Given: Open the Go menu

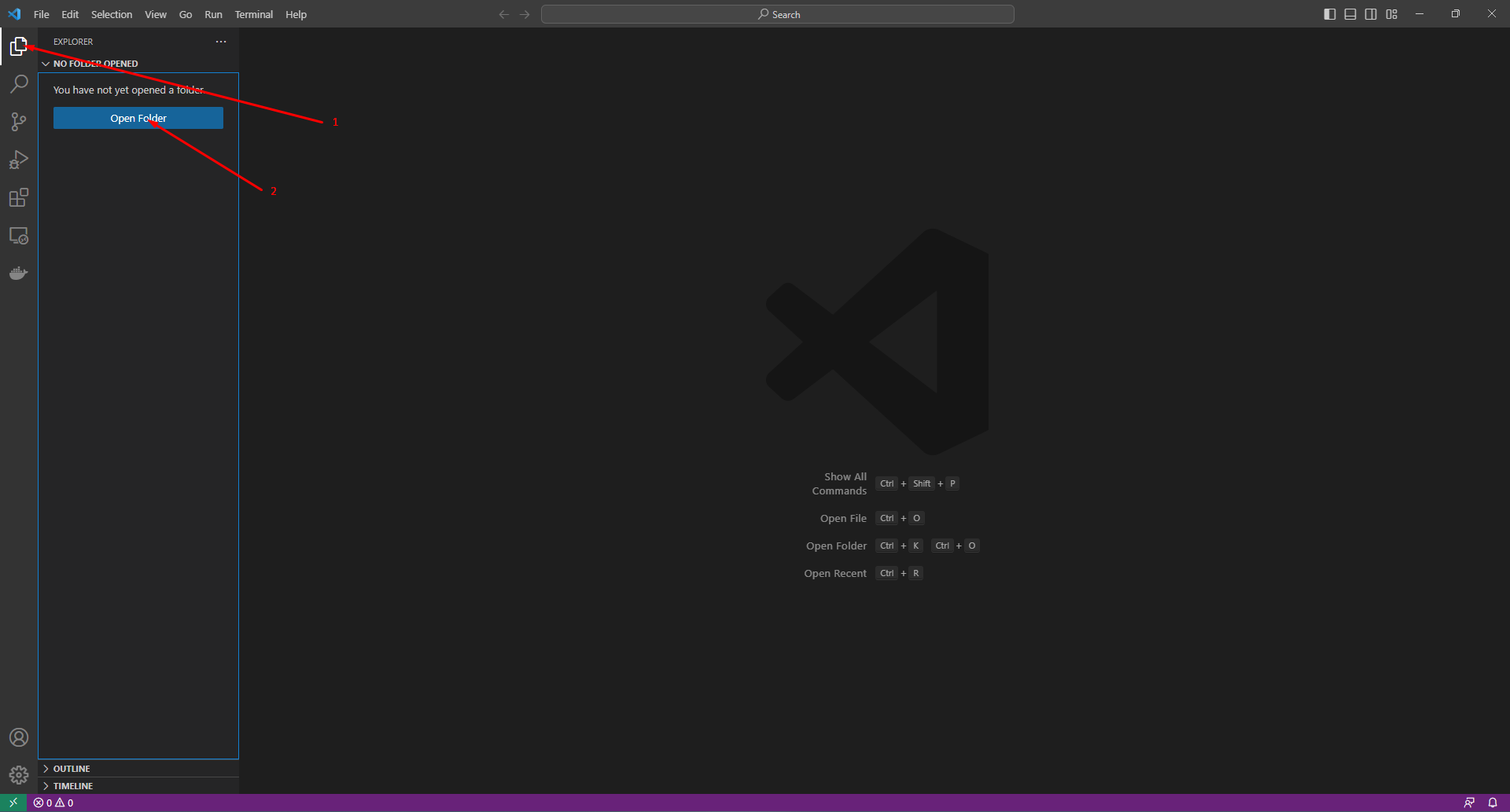Looking at the screenshot, I should (x=186, y=14).
